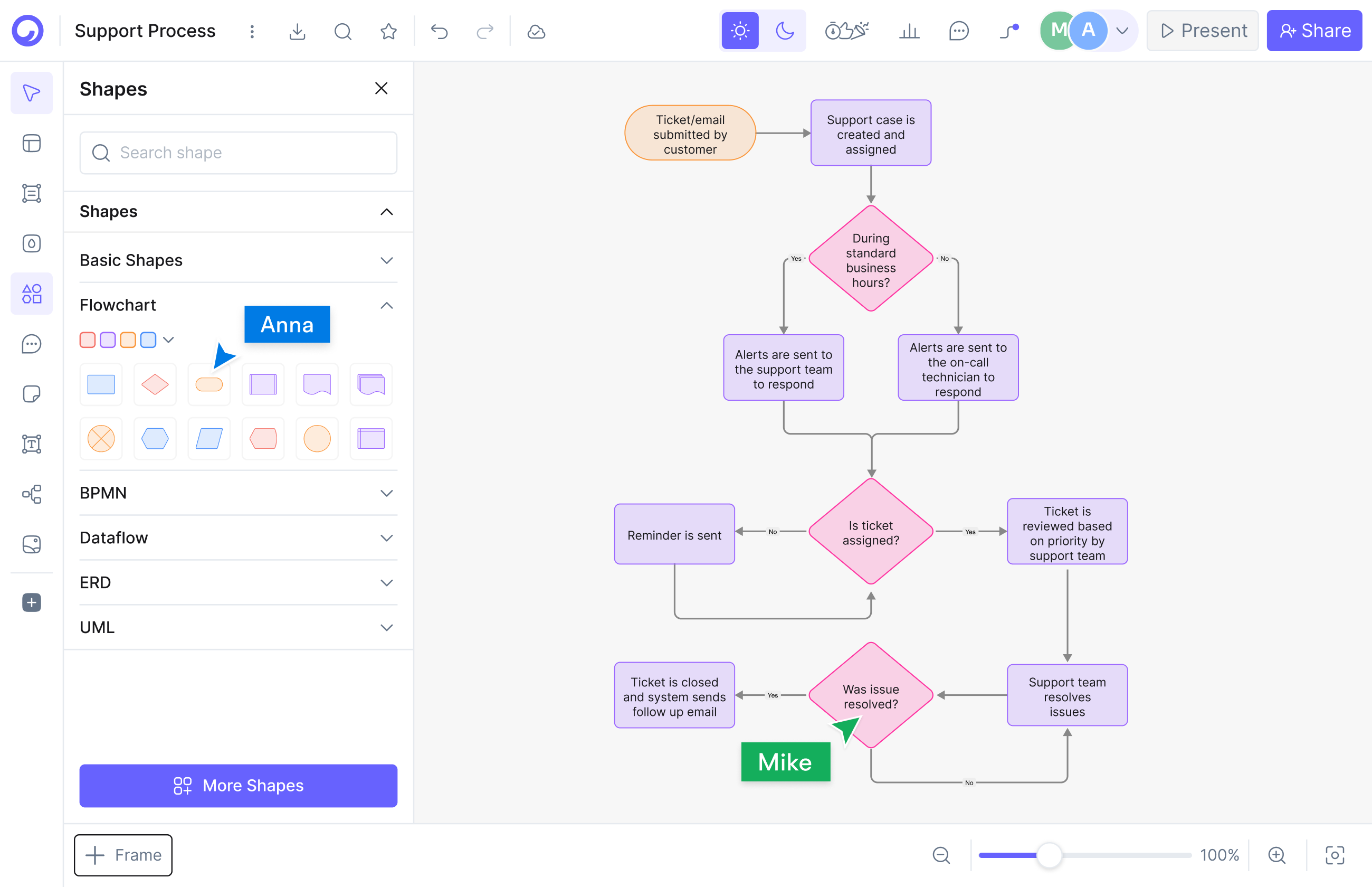
Task: Select the purple predefined process shape
Action: 263,384
